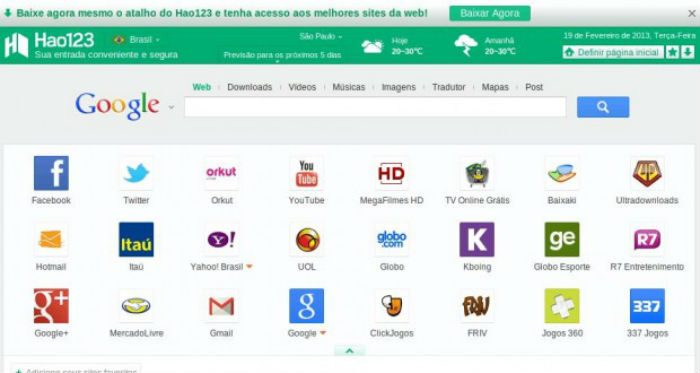Screen dimensions: 700x373
Task: Click tomorrow's Amanhã temperature forecast
Action: coord(500,46)
